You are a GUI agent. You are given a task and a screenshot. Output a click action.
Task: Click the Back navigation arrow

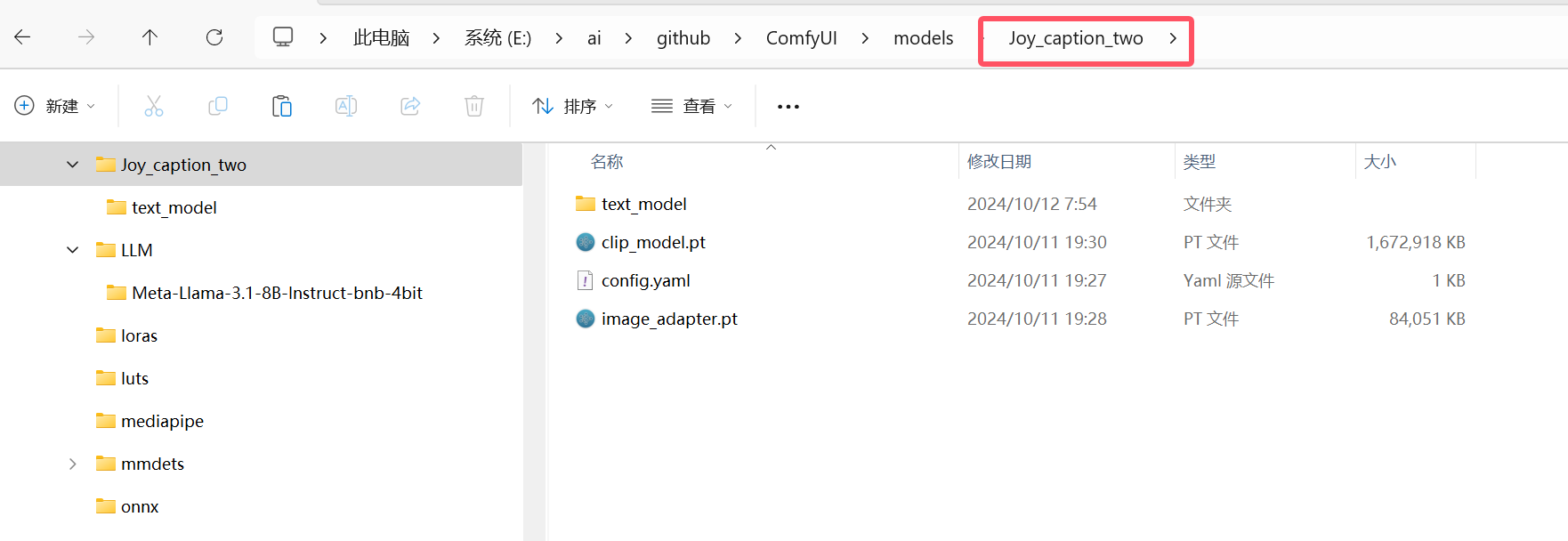click(23, 37)
